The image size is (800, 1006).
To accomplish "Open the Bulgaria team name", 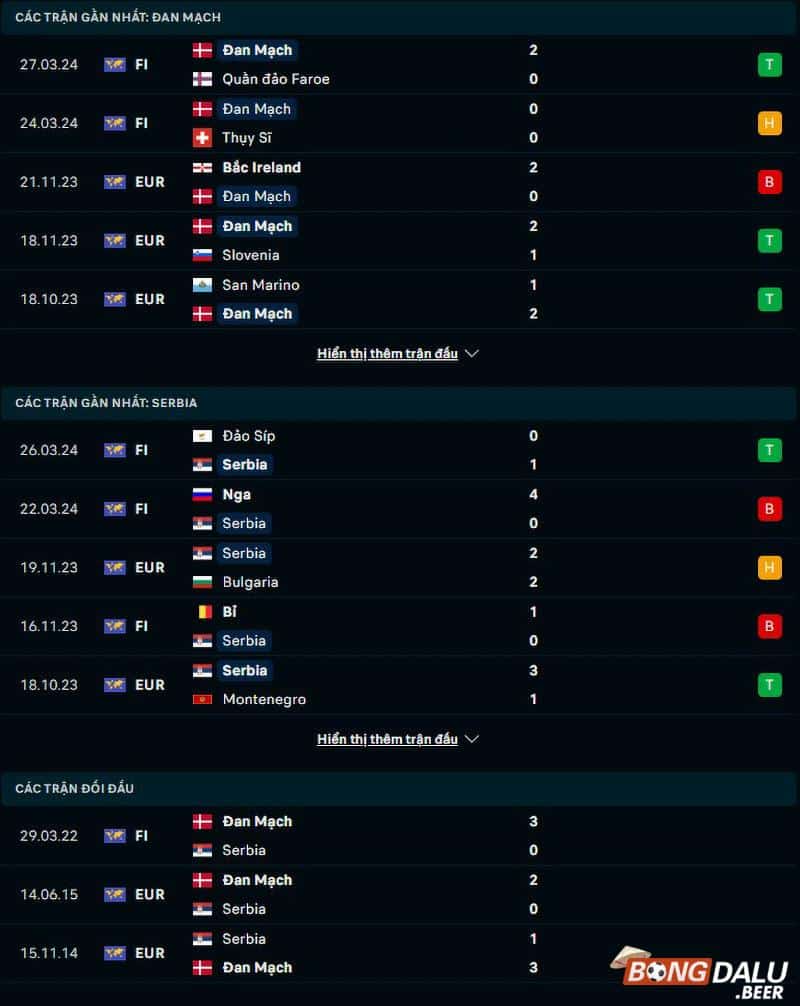I will coord(250,582).
